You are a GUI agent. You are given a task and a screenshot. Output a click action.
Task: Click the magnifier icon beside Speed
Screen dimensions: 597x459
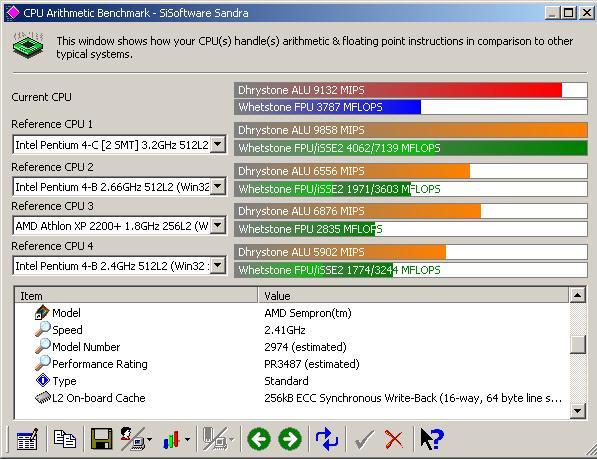point(43,329)
